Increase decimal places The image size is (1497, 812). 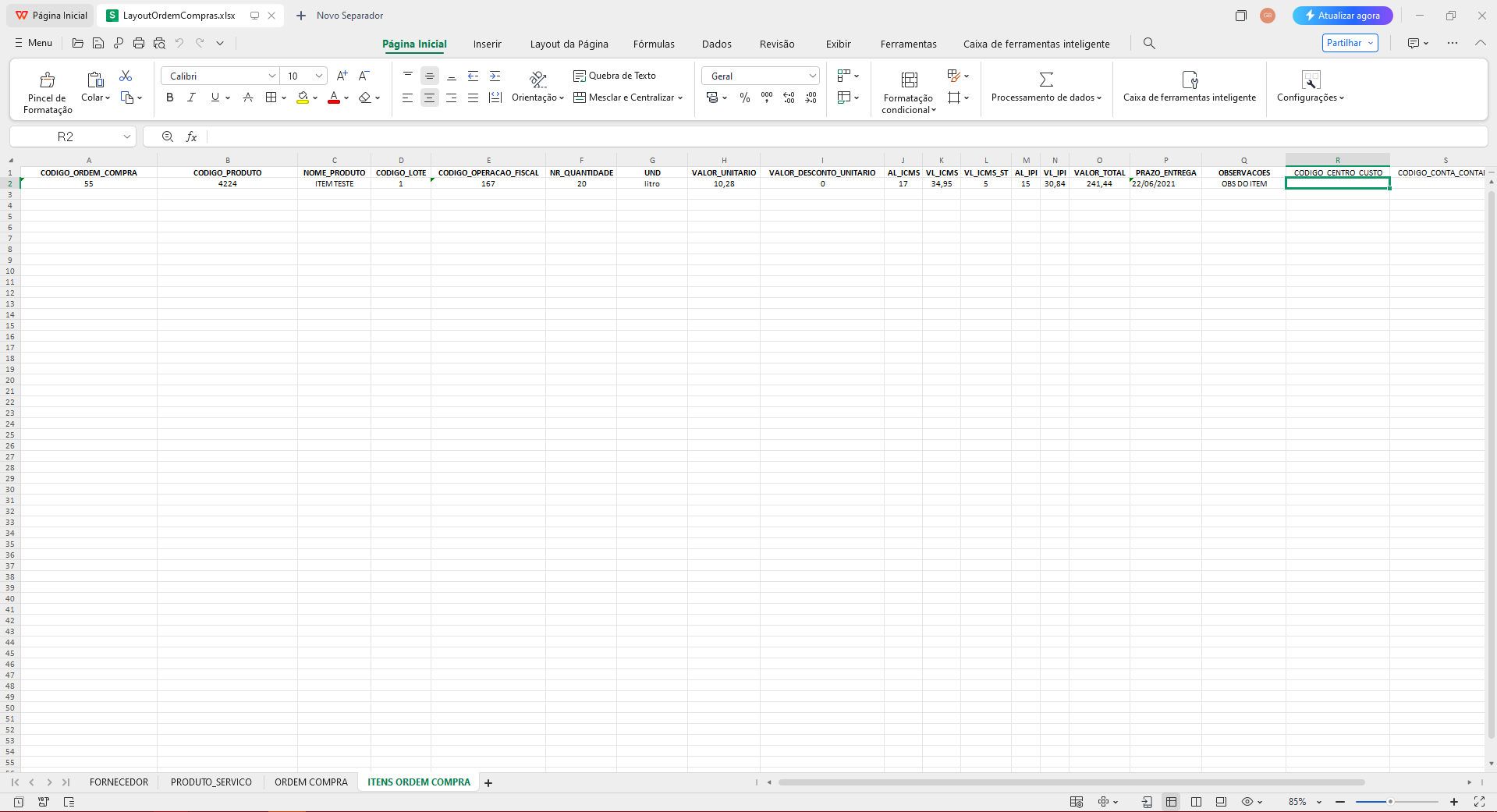pyautogui.click(x=789, y=98)
